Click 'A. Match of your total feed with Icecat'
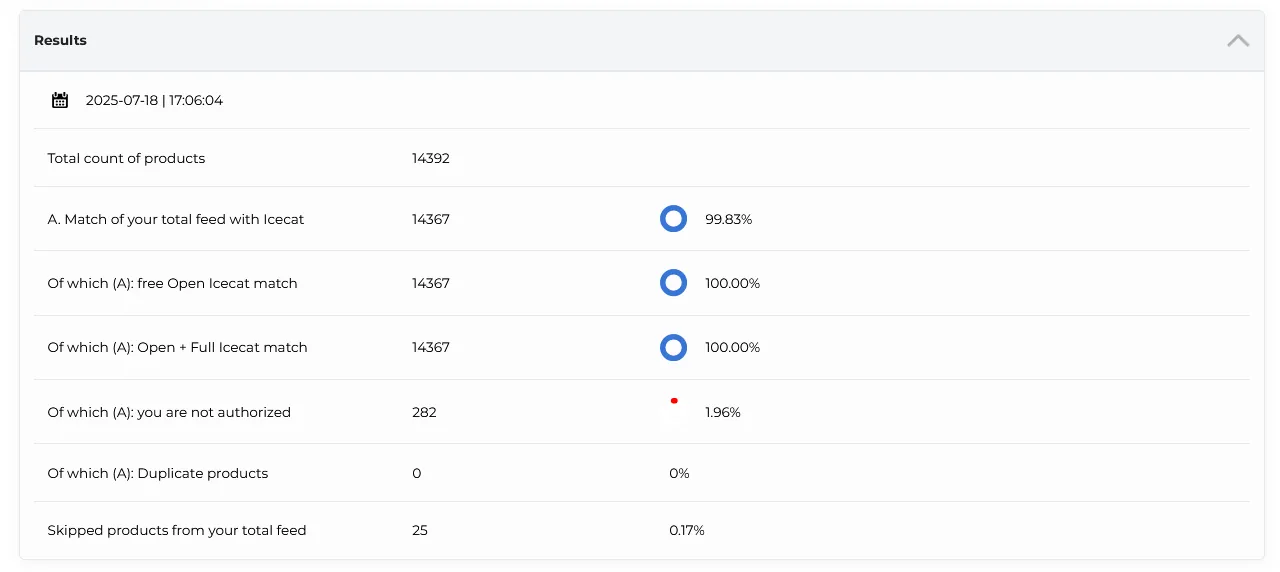 tap(176, 219)
